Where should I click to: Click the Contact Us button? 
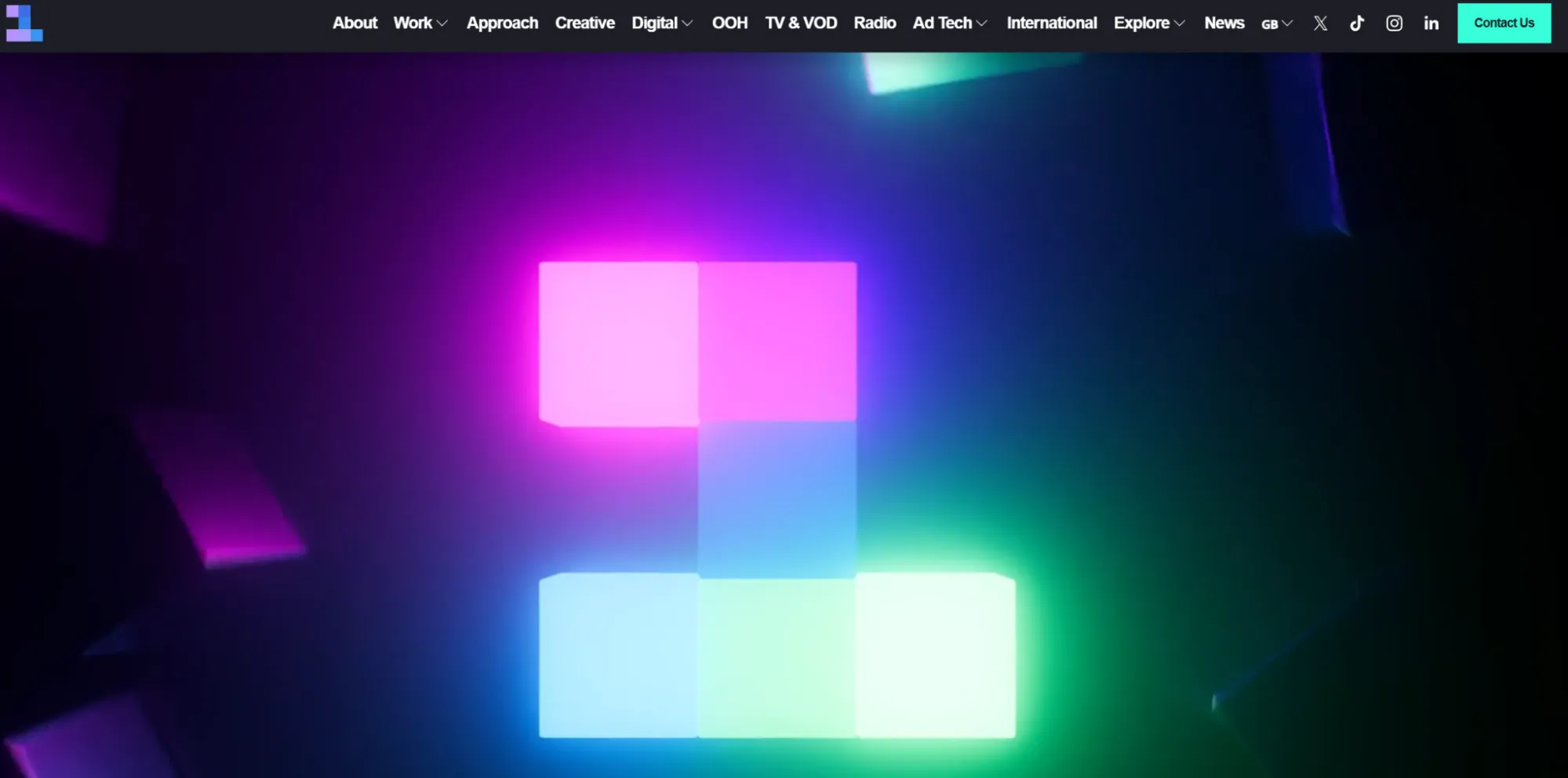pyautogui.click(x=1504, y=23)
